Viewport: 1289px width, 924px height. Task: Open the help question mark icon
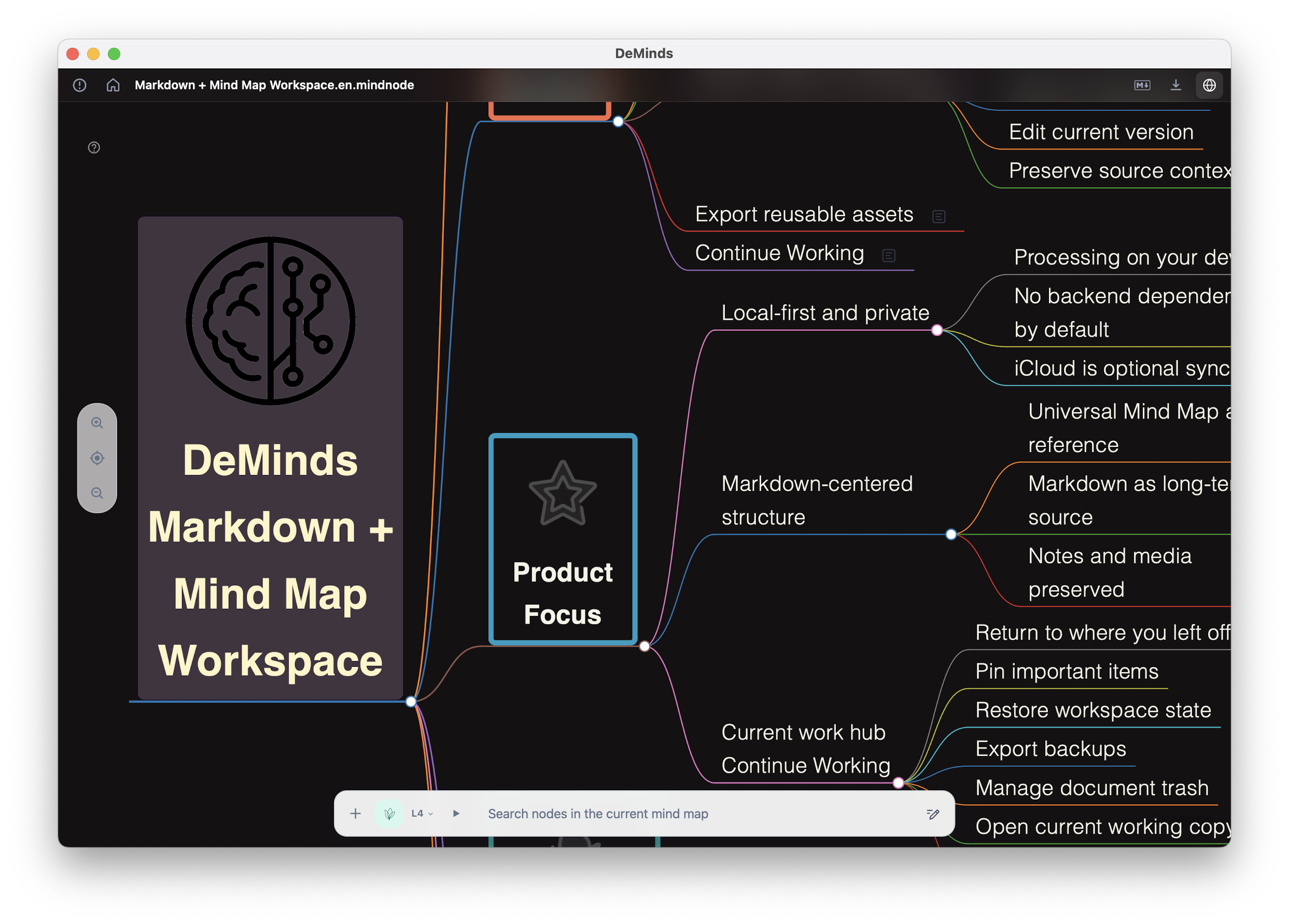click(94, 148)
